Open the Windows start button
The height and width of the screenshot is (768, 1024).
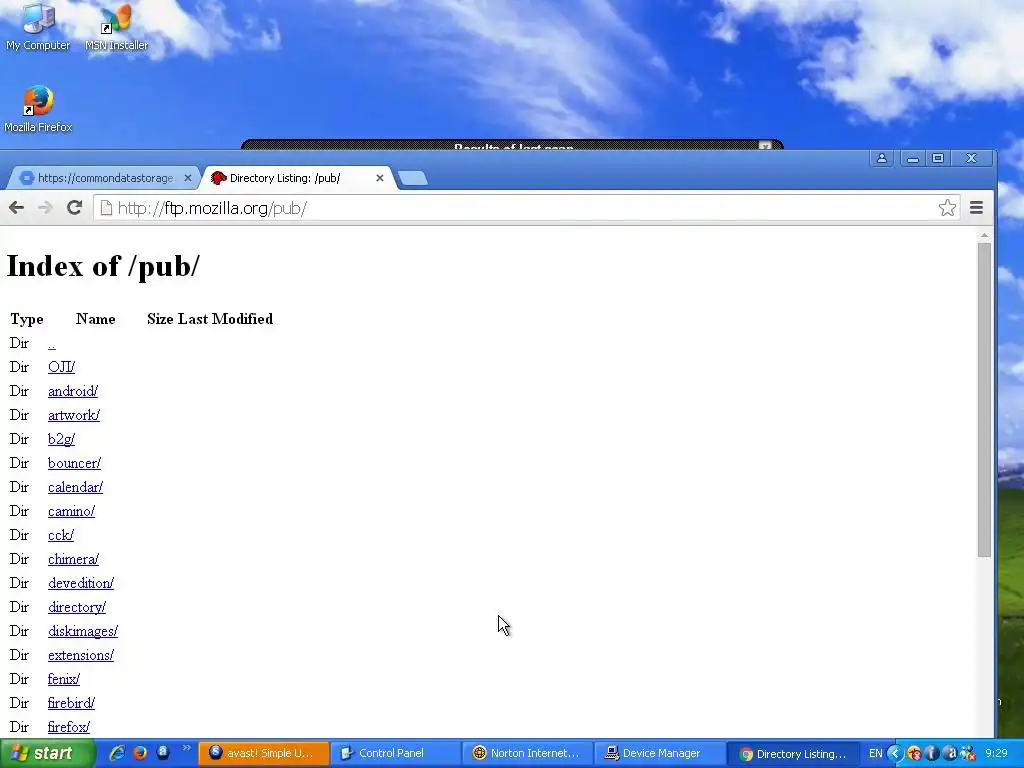point(47,753)
